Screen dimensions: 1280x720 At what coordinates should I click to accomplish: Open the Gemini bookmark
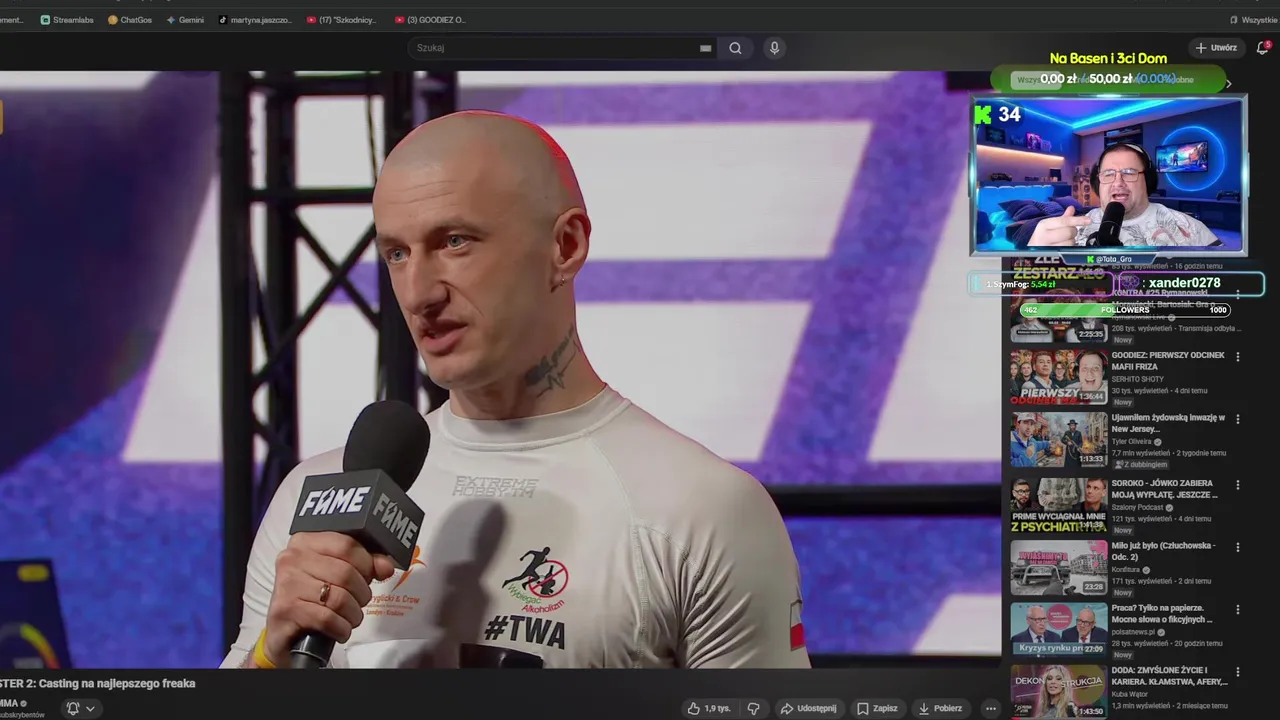coord(185,20)
